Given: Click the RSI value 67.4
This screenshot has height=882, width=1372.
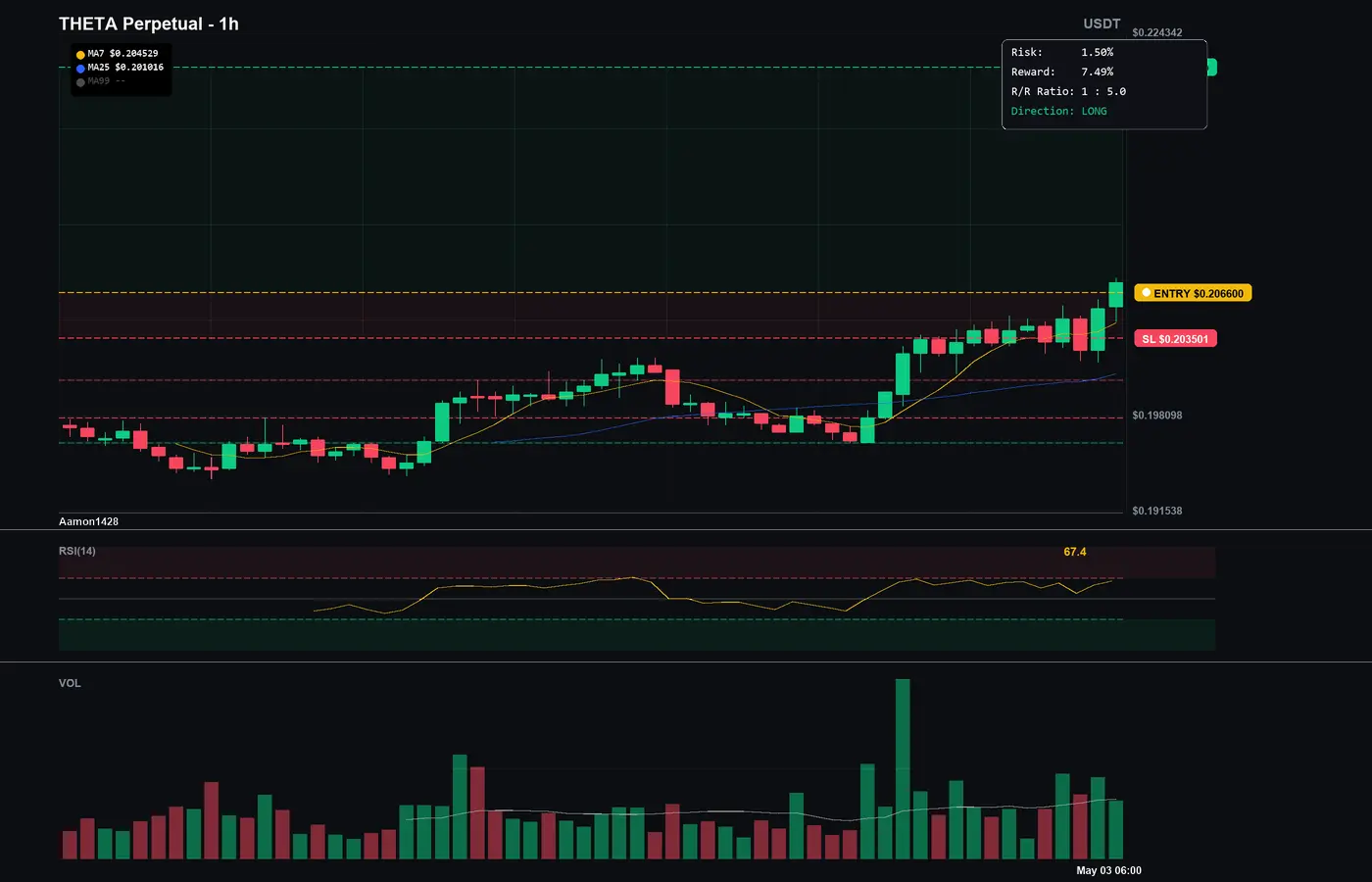Looking at the screenshot, I should pyautogui.click(x=1075, y=552).
